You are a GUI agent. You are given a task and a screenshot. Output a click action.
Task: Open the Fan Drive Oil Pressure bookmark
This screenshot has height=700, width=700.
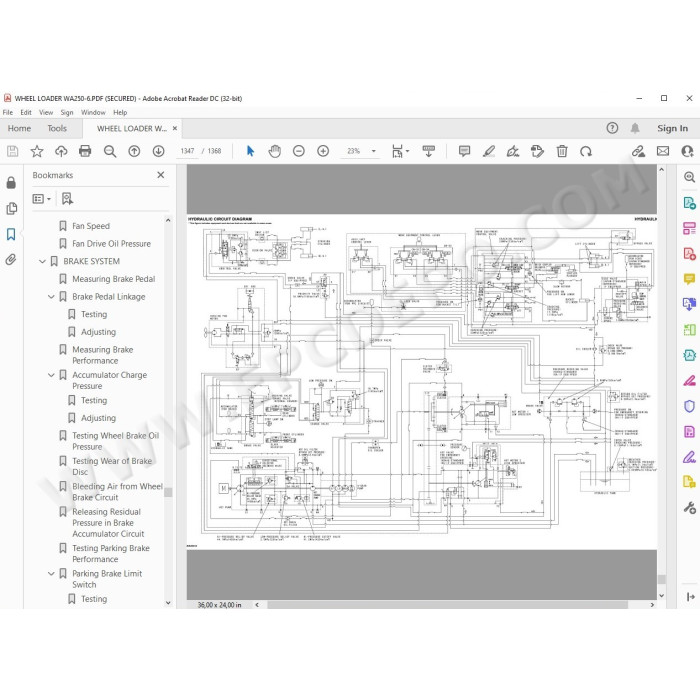(x=111, y=244)
